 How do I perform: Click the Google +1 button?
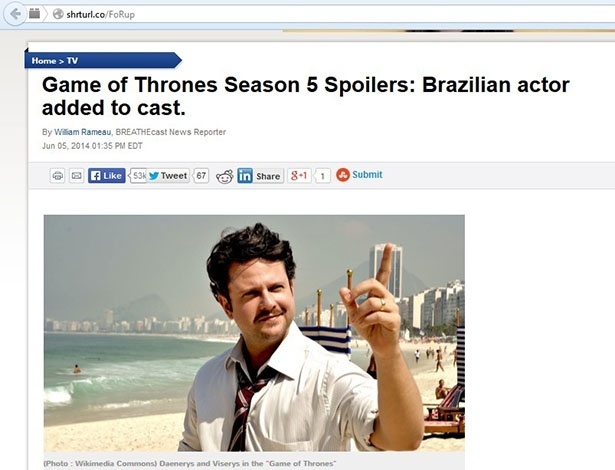click(299, 175)
